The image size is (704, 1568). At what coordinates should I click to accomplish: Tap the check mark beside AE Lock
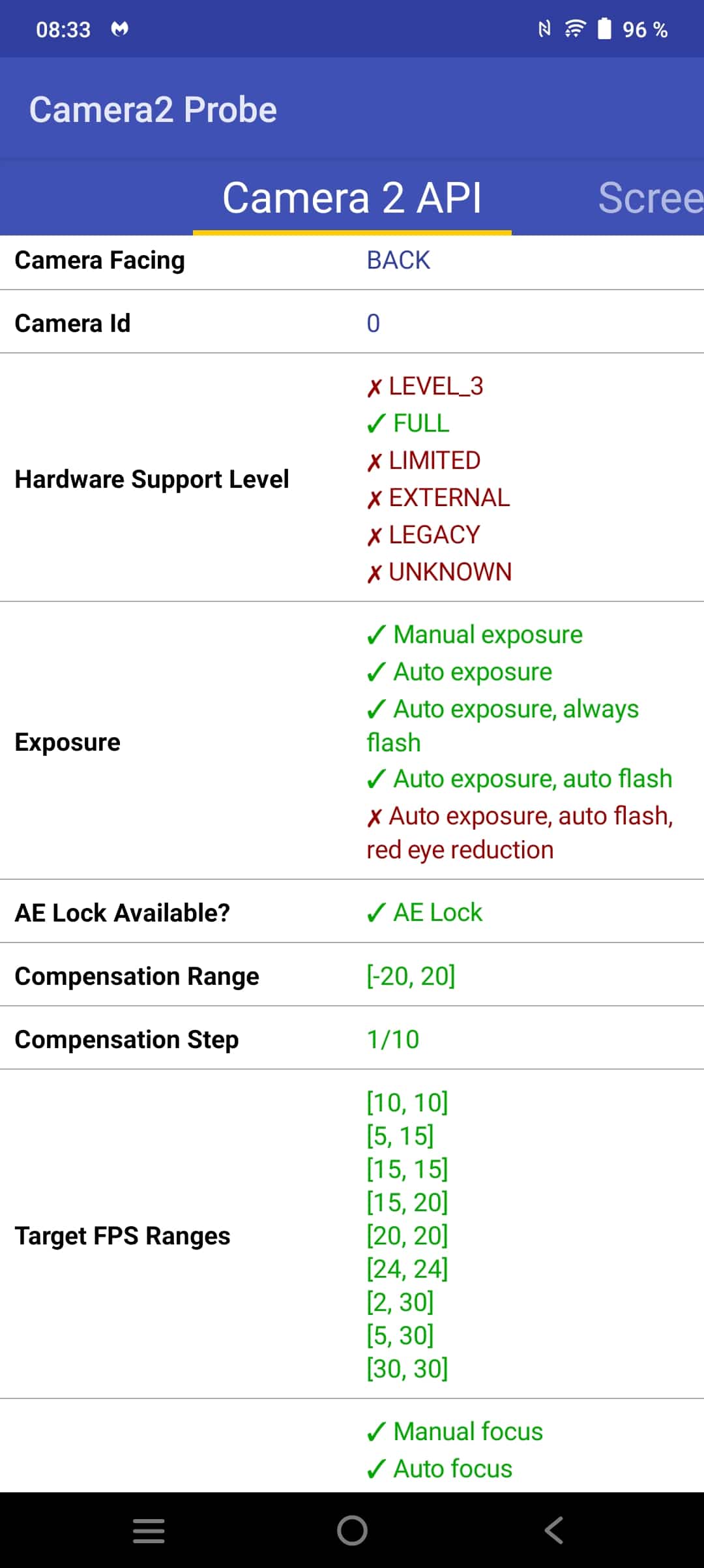(376, 913)
